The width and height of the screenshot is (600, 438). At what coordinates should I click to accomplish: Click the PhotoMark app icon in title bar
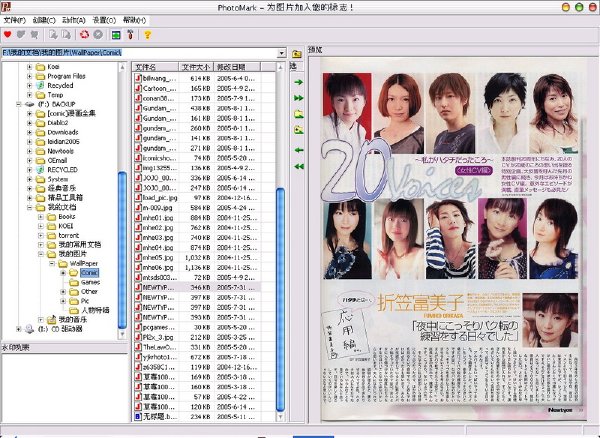click(6, 7)
